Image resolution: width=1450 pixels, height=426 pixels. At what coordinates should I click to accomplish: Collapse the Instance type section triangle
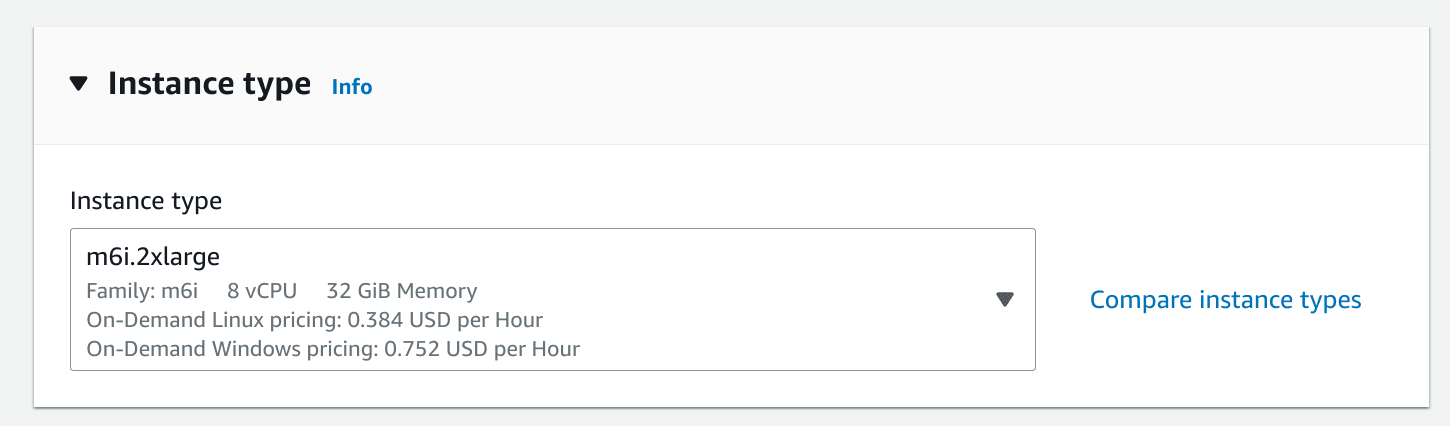[x=79, y=84]
